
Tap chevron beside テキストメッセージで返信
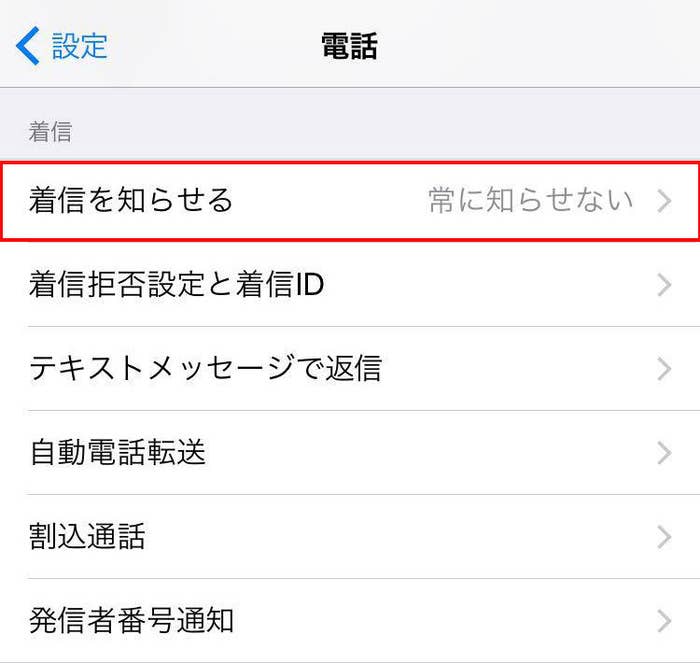click(664, 369)
